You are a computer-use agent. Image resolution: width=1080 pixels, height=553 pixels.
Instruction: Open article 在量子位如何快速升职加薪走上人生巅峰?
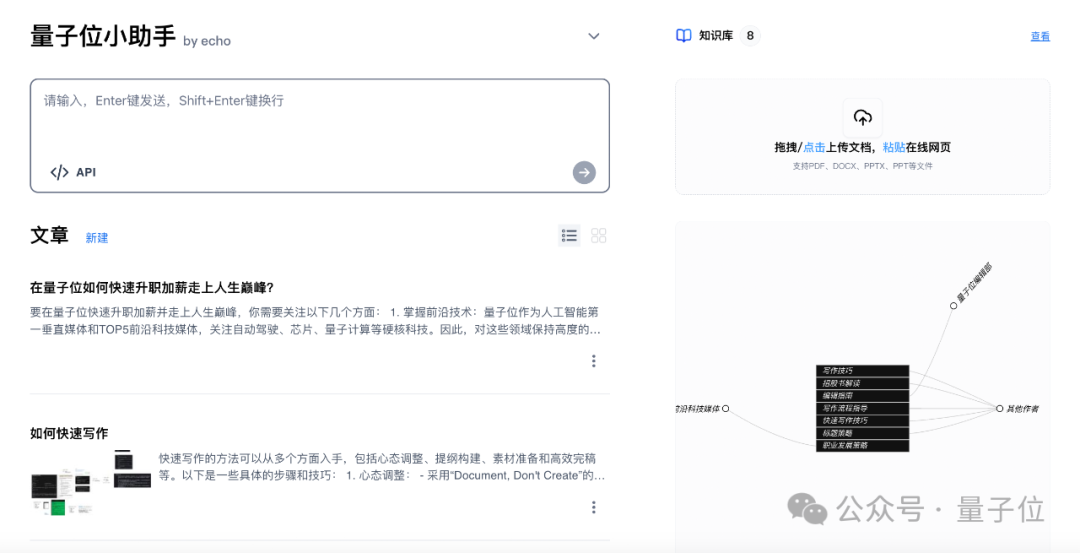coord(152,286)
